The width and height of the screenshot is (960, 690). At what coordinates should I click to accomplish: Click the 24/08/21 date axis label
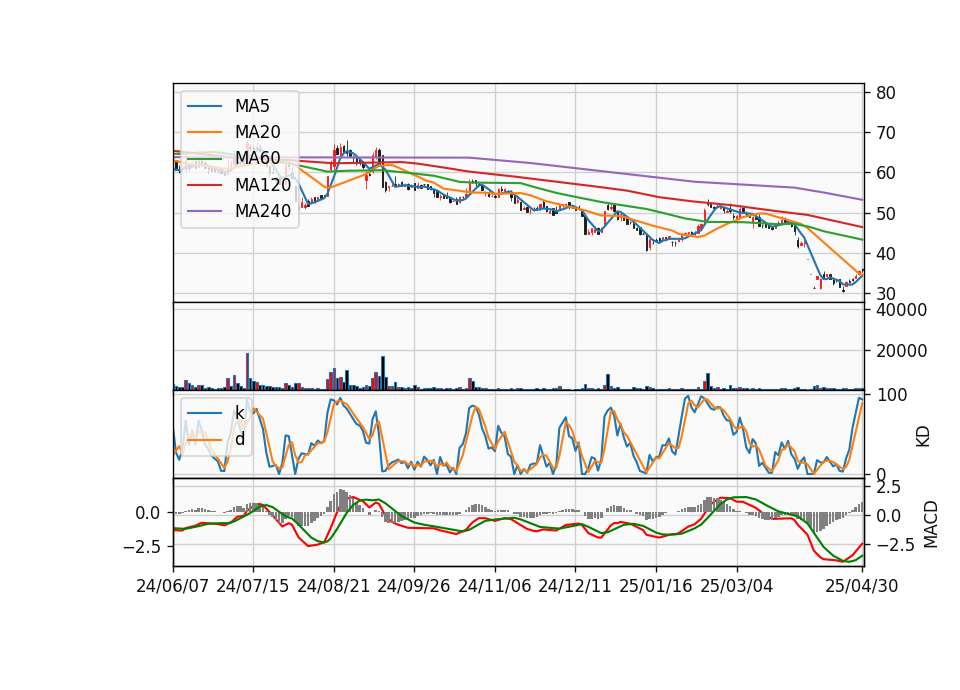coord(334,586)
